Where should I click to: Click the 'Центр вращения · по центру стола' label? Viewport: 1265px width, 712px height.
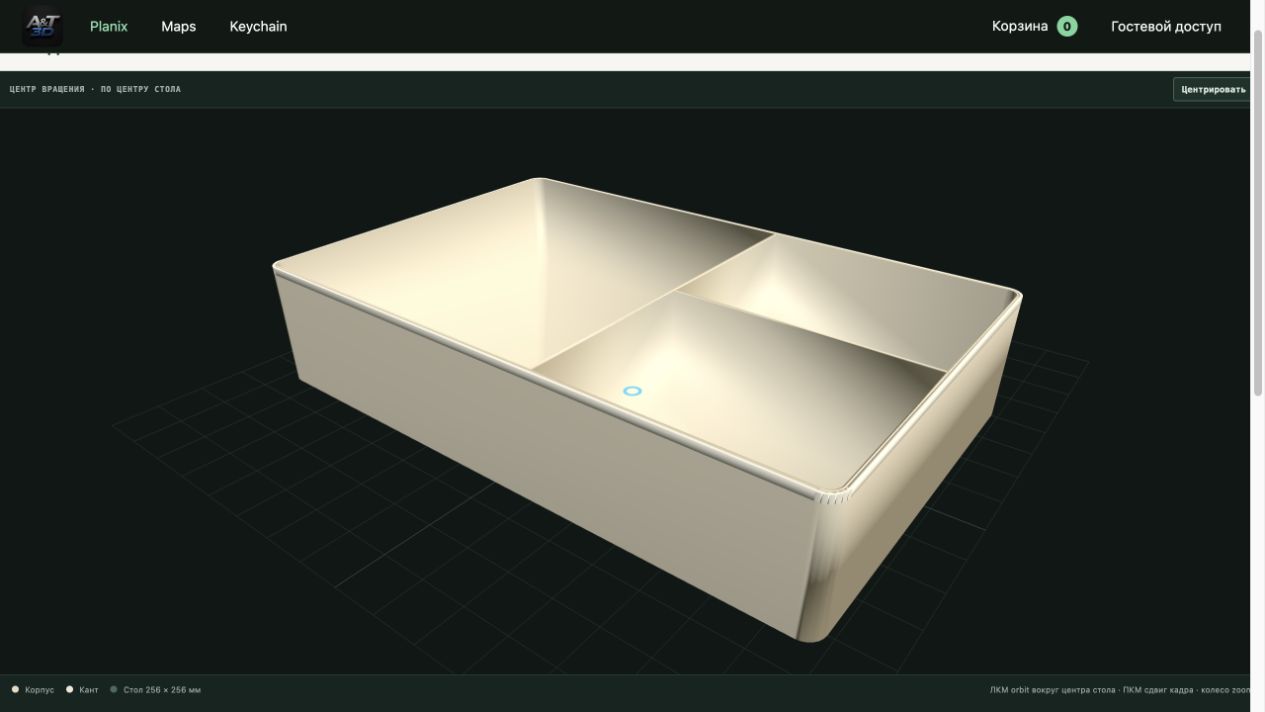tap(95, 89)
